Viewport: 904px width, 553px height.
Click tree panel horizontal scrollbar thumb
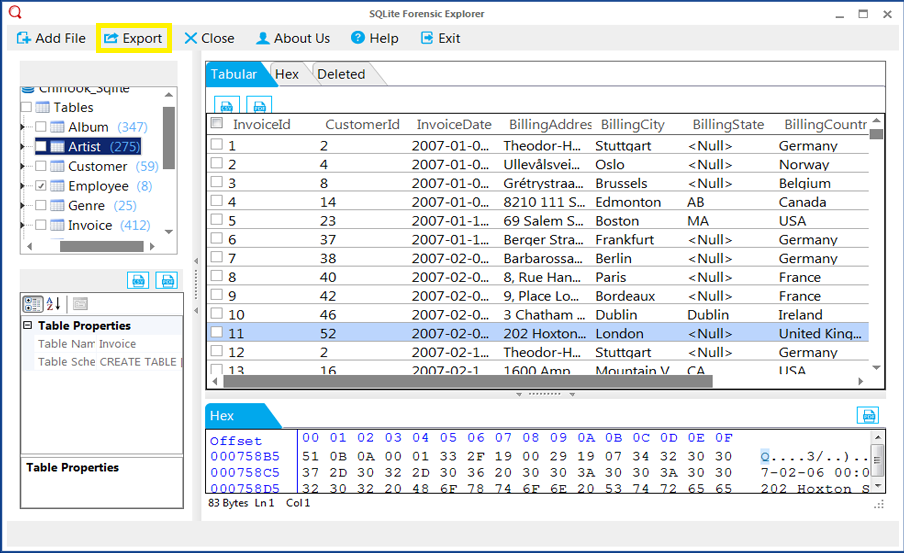[x=101, y=246]
